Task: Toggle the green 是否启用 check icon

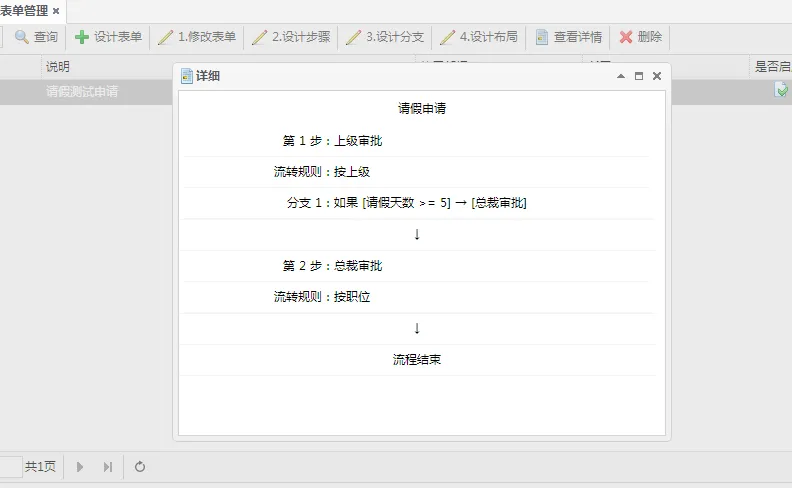Action: [781, 90]
